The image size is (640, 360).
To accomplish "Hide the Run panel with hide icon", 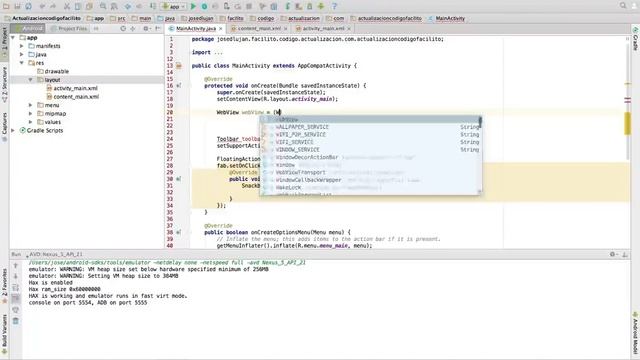I will coord(625,254).
